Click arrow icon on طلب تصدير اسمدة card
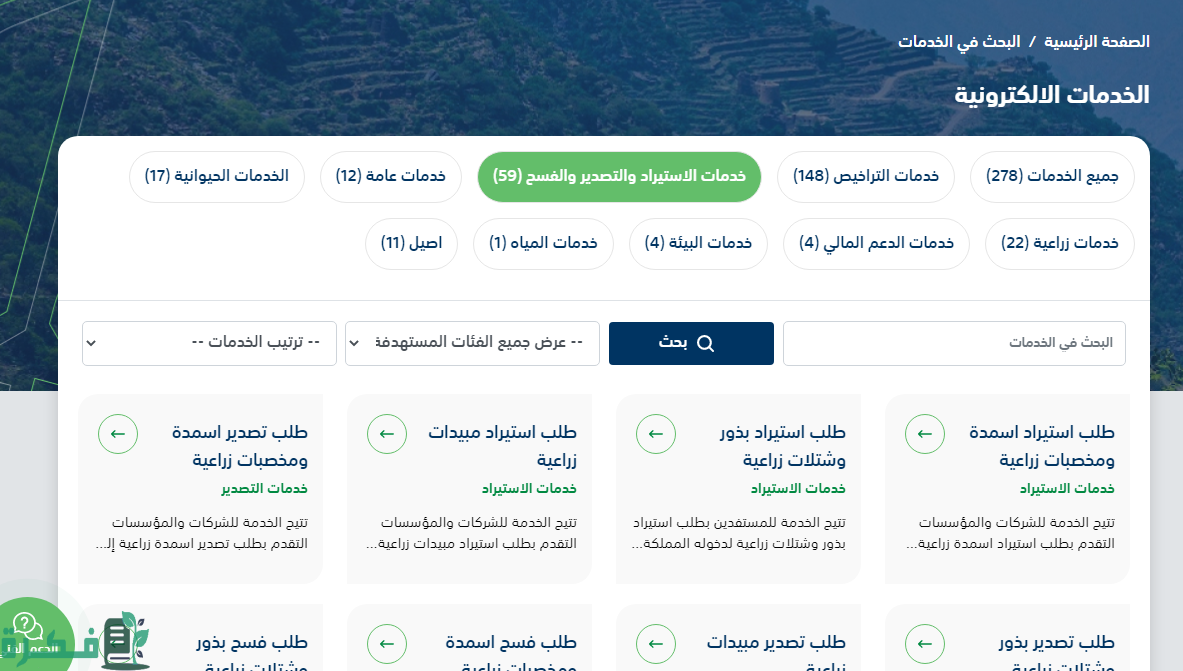This screenshot has height=671, width=1183. tap(118, 434)
